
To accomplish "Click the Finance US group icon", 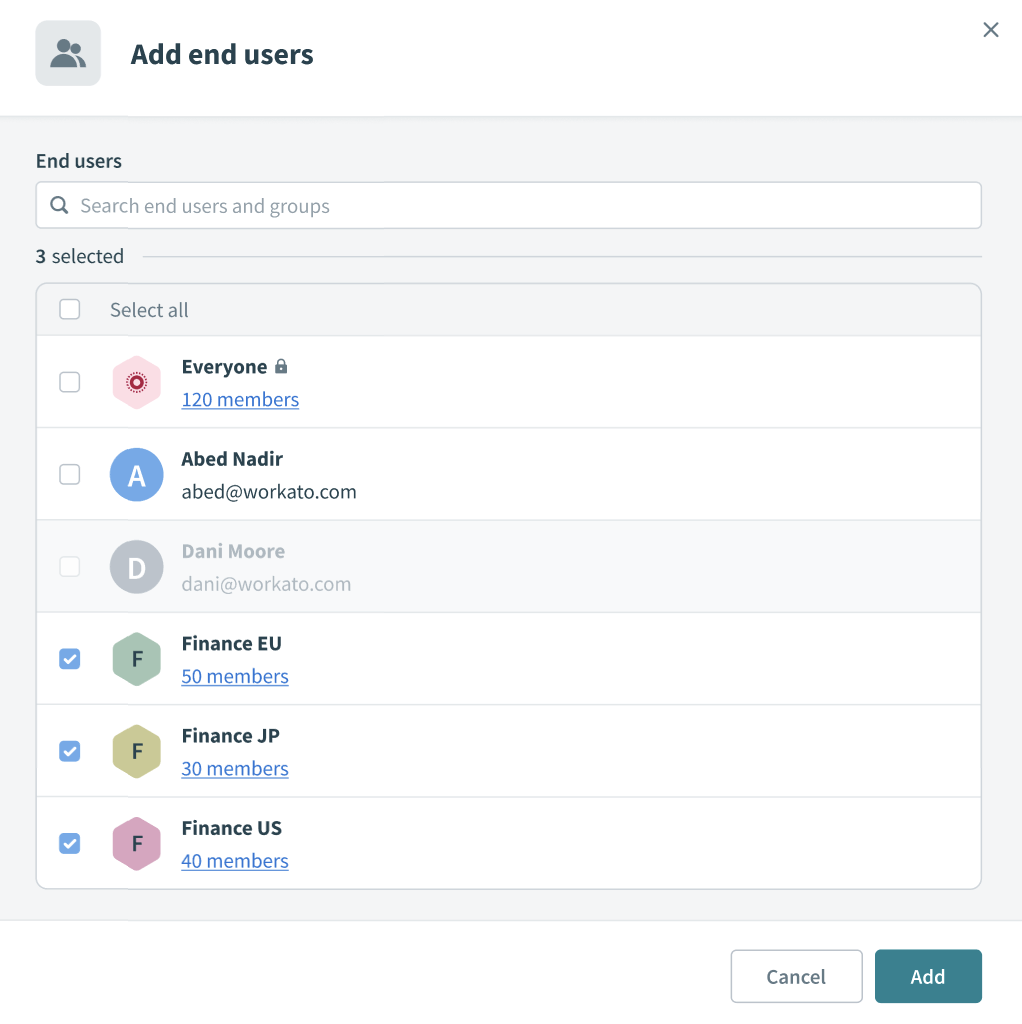I will [136, 843].
